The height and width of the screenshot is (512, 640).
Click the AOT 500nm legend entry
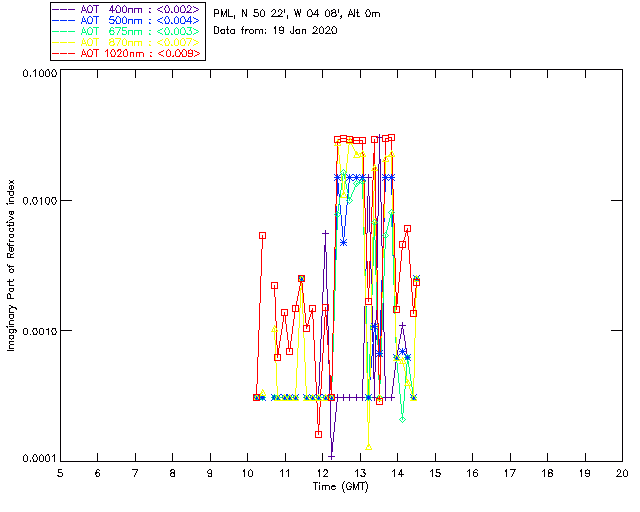click(x=127, y=20)
